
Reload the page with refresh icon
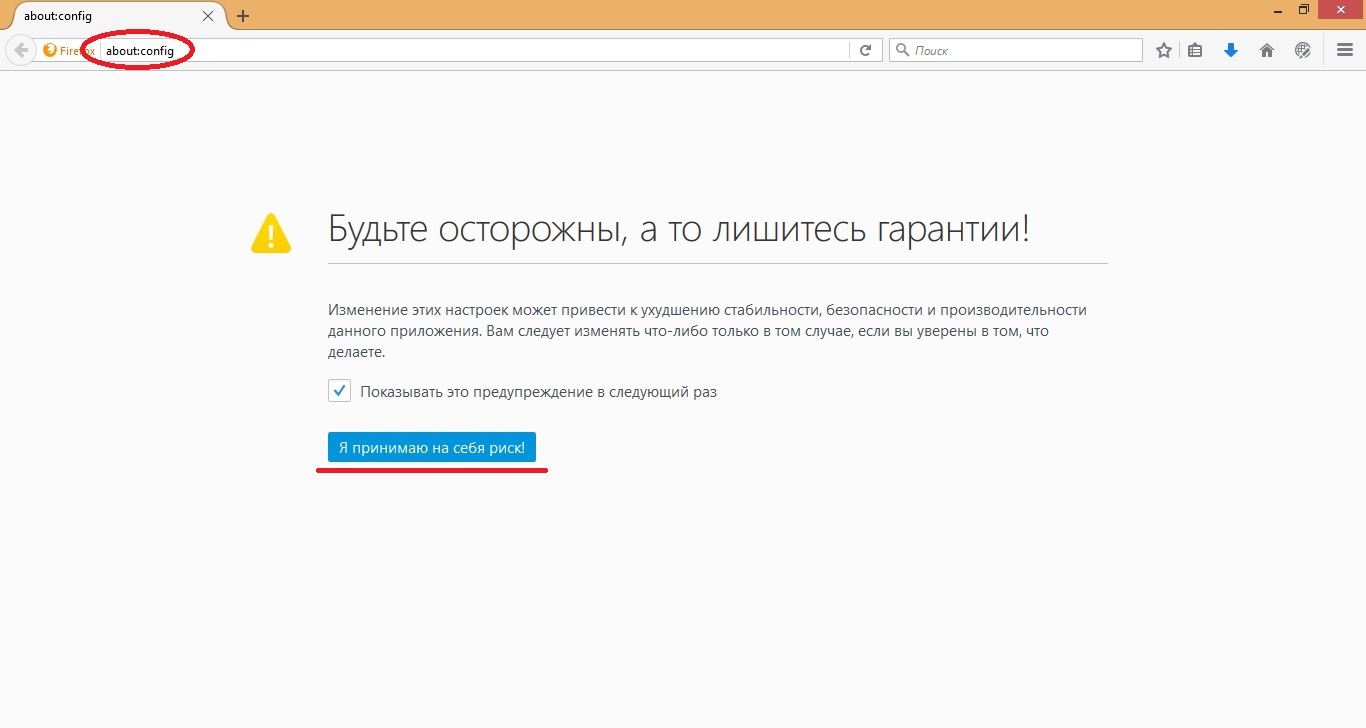click(x=866, y=50)
